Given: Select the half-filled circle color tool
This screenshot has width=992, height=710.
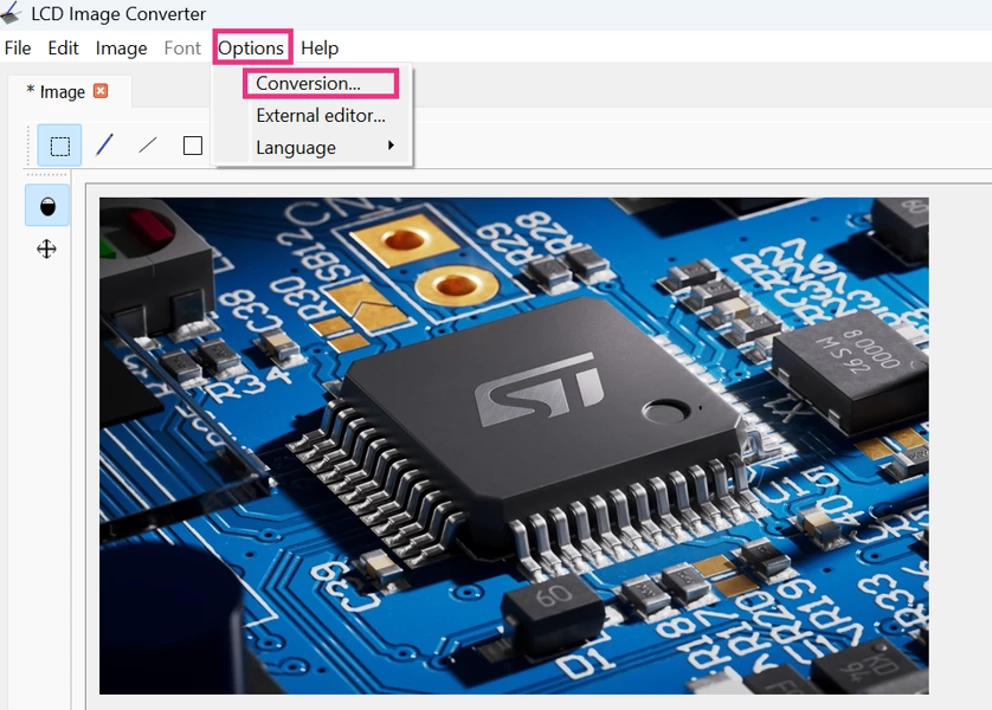Looking at the screenshot, I should coord(47,206).
